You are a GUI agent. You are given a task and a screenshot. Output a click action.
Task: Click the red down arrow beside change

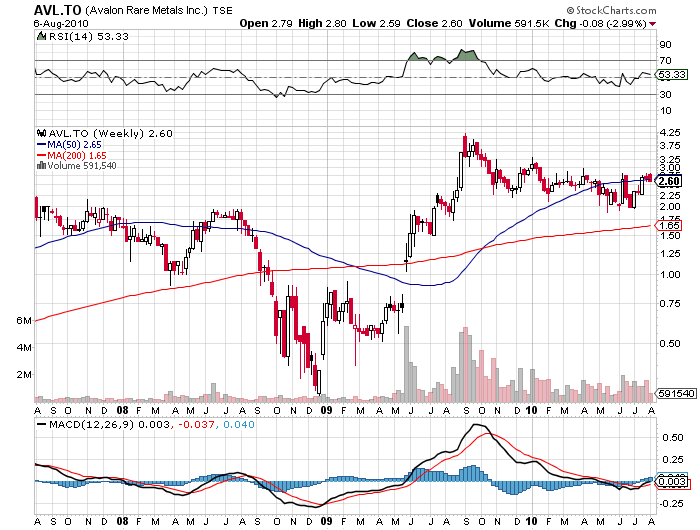tap(653, 24)
